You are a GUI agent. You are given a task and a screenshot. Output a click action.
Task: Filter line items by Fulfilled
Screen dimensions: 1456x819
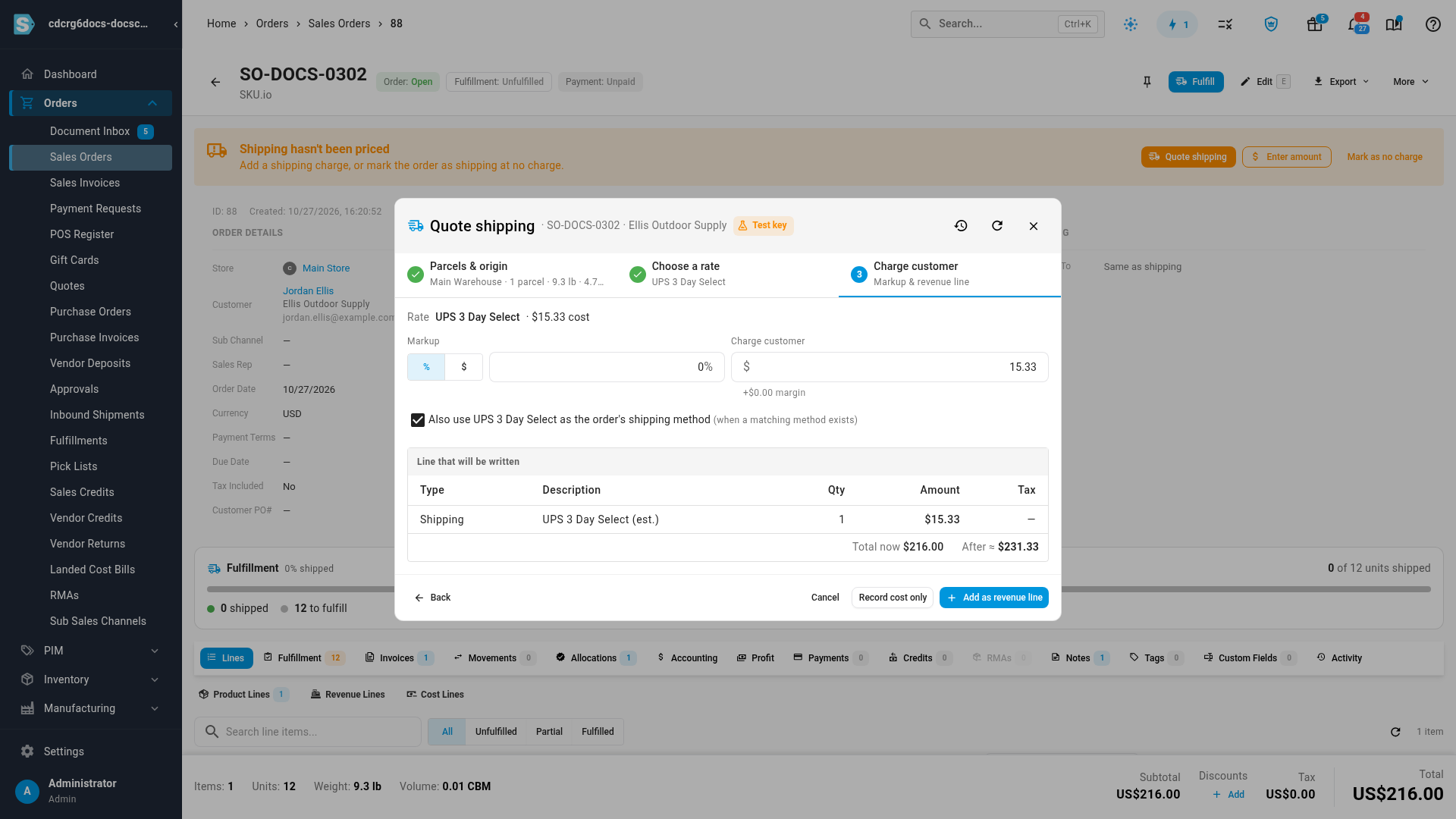(598, 732)
